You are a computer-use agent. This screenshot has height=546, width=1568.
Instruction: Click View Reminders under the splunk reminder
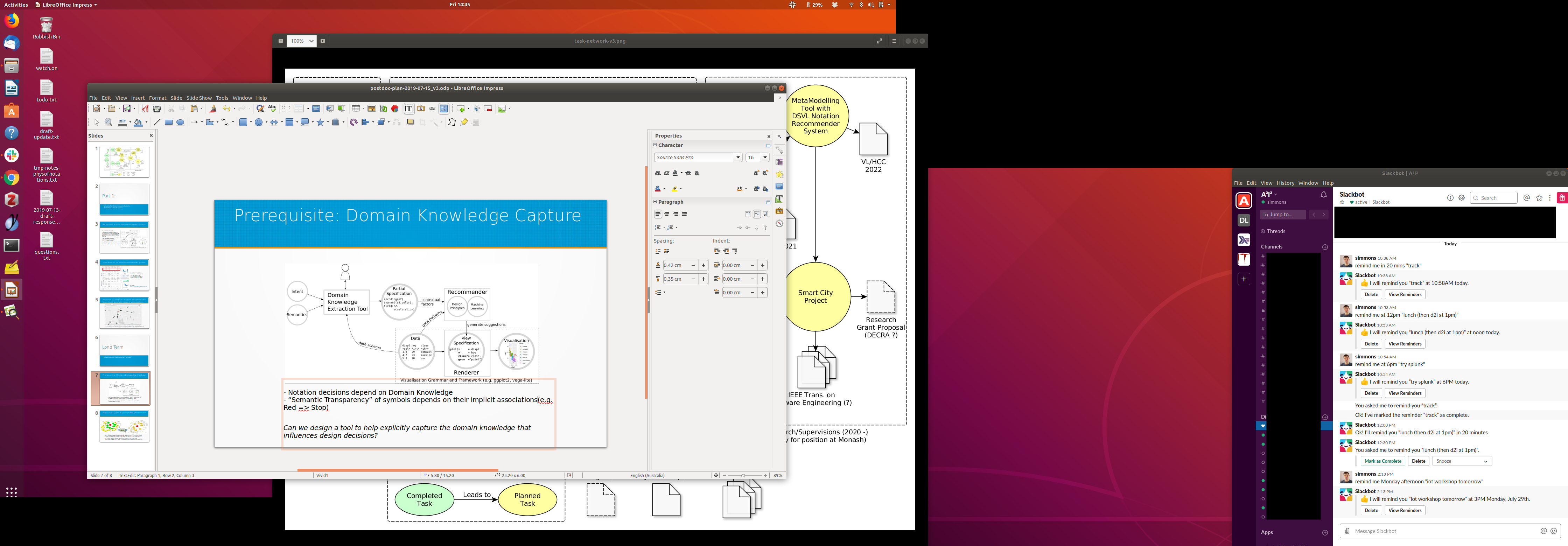click(1404, 393)
